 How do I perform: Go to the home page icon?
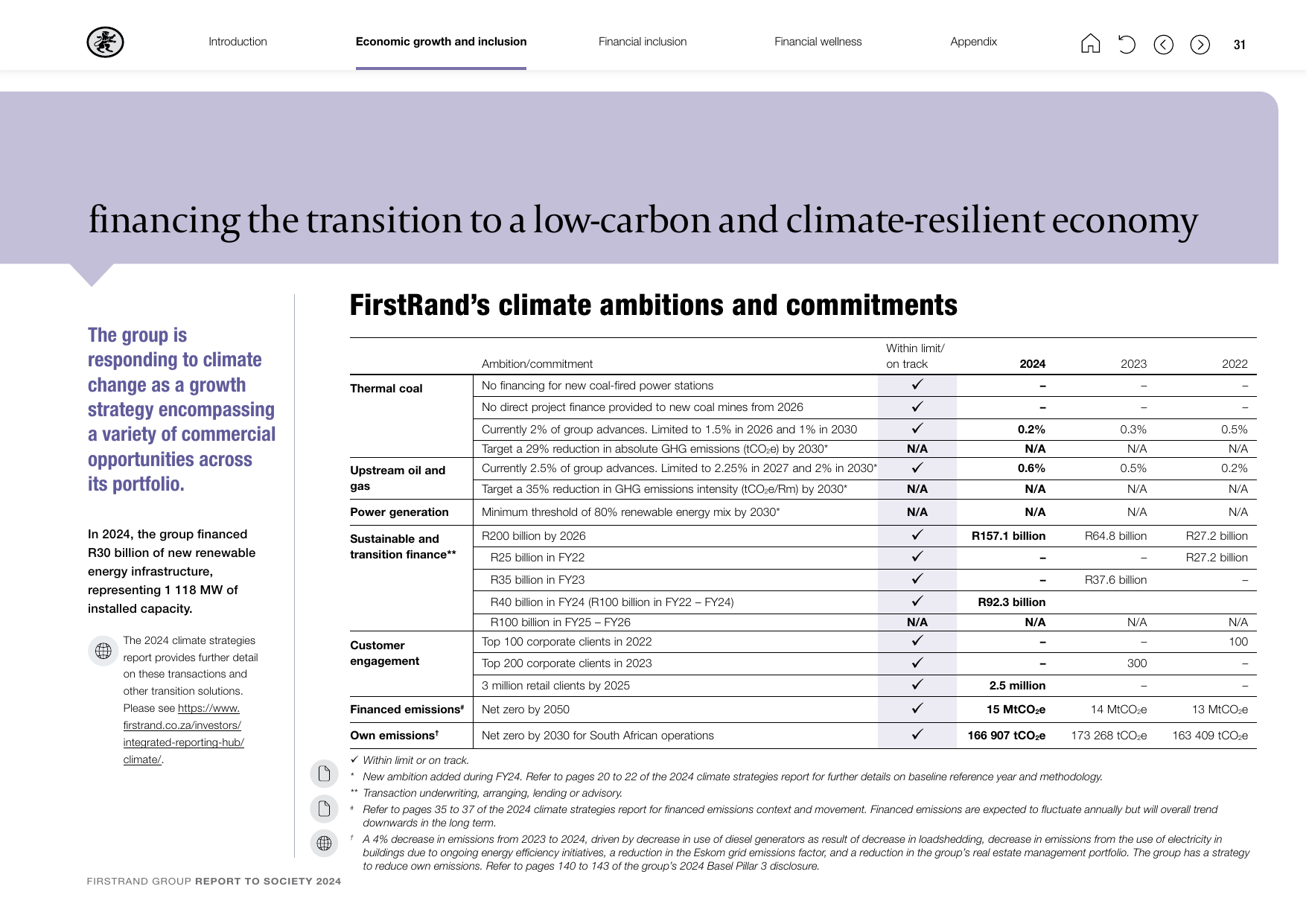(1090, 44)
